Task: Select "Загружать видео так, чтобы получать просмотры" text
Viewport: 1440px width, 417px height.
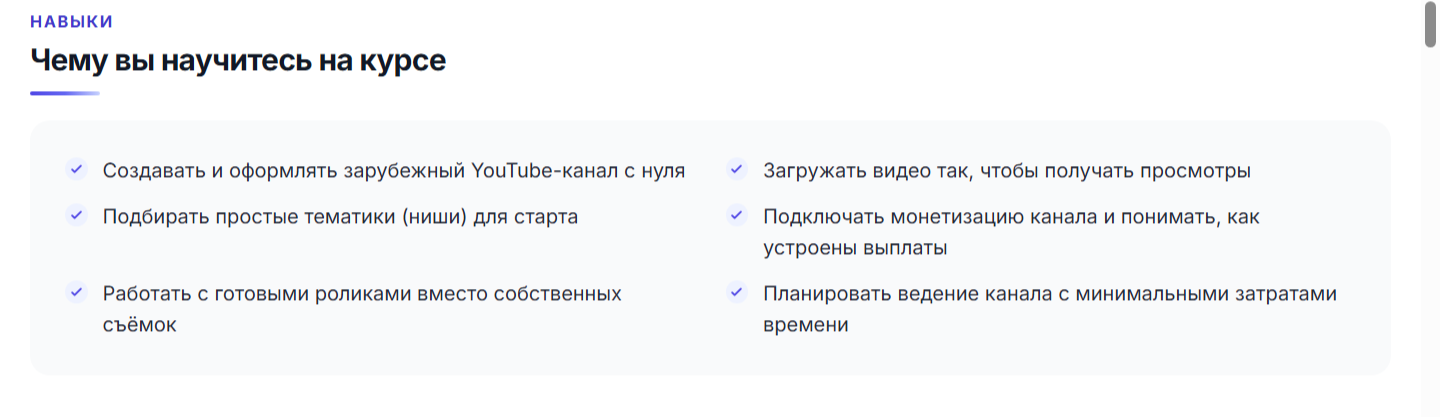Action: tap(1007, 170)
